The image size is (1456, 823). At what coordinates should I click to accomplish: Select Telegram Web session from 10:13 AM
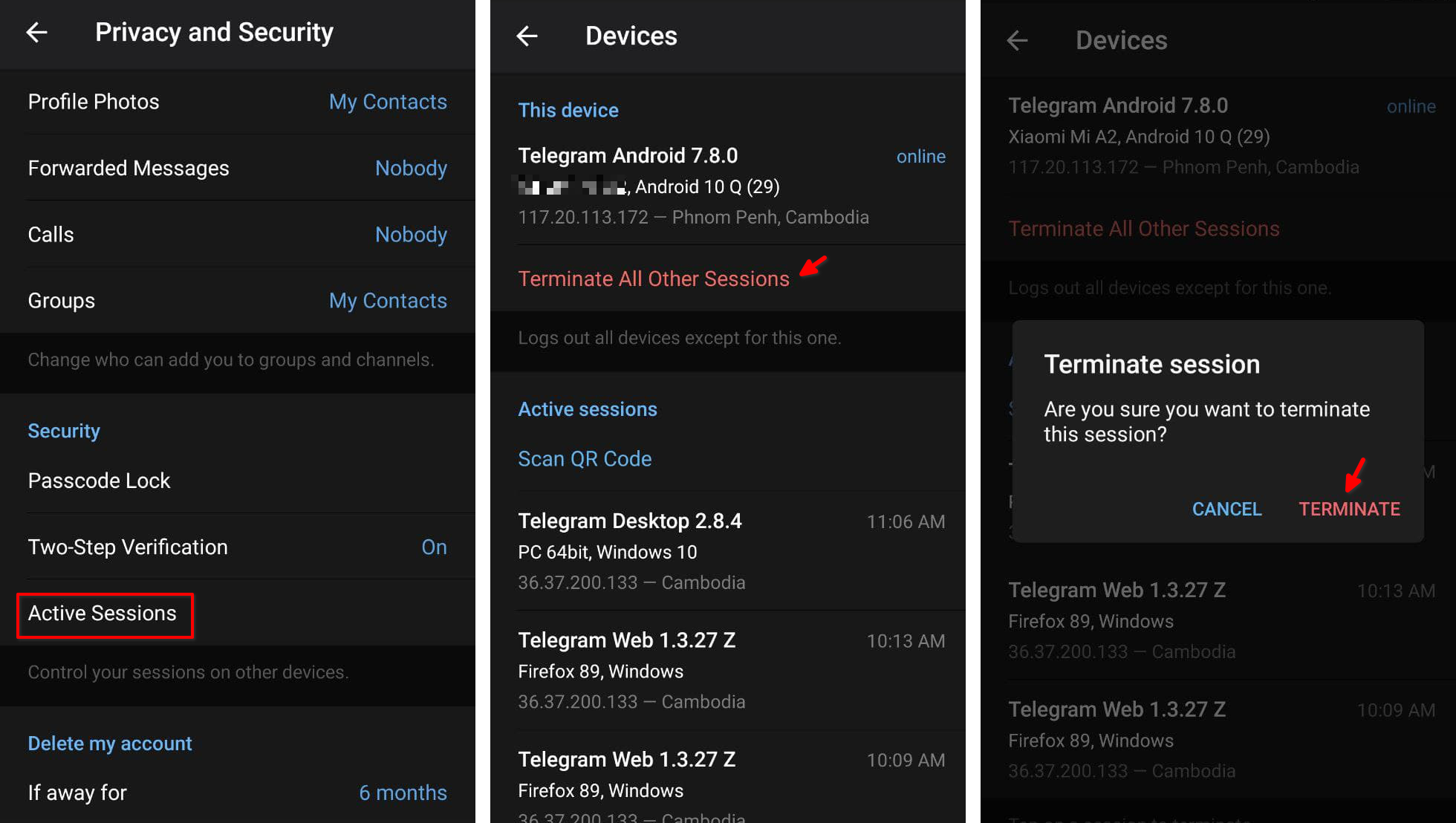click(728, 671)
